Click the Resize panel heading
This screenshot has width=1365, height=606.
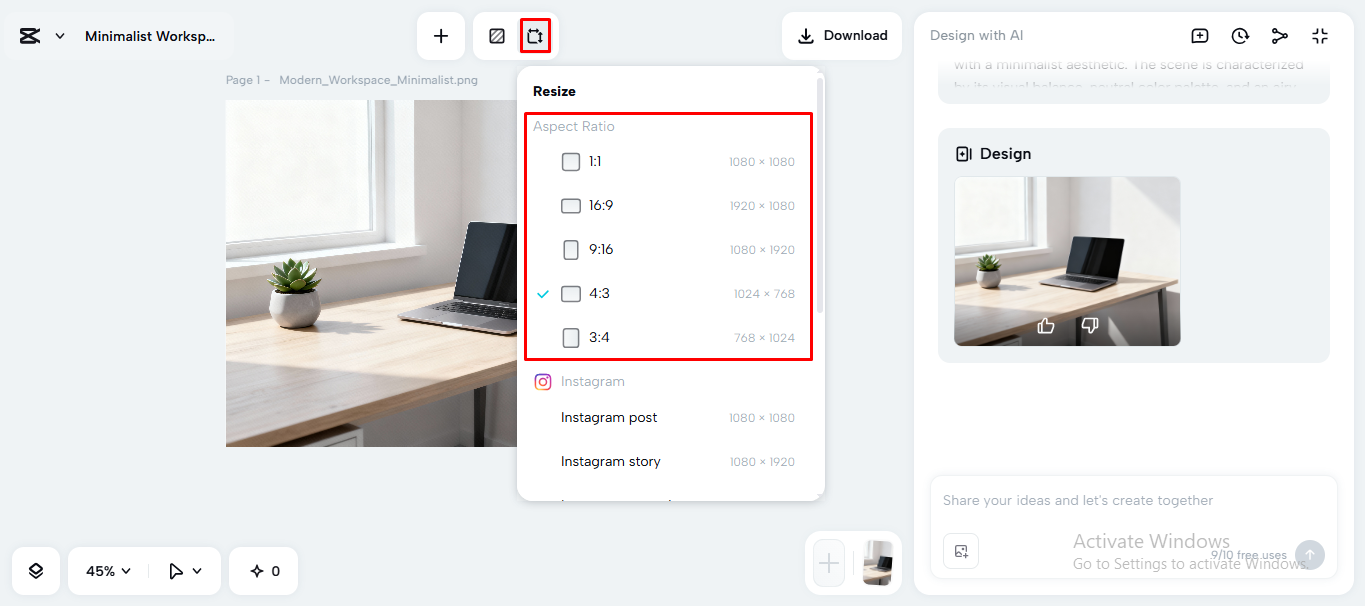(x=554, y=91)
